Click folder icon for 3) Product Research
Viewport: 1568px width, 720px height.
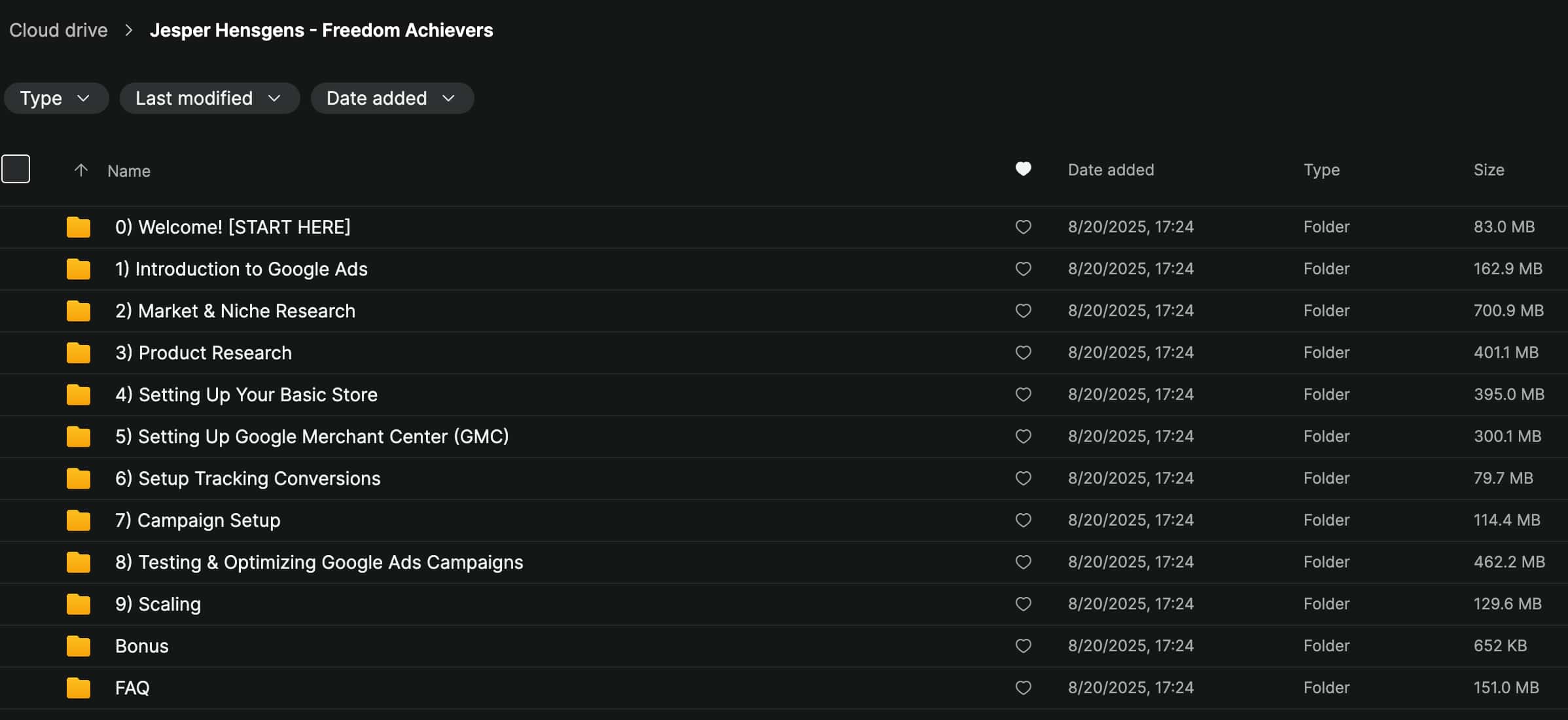[x=79, y=353]
